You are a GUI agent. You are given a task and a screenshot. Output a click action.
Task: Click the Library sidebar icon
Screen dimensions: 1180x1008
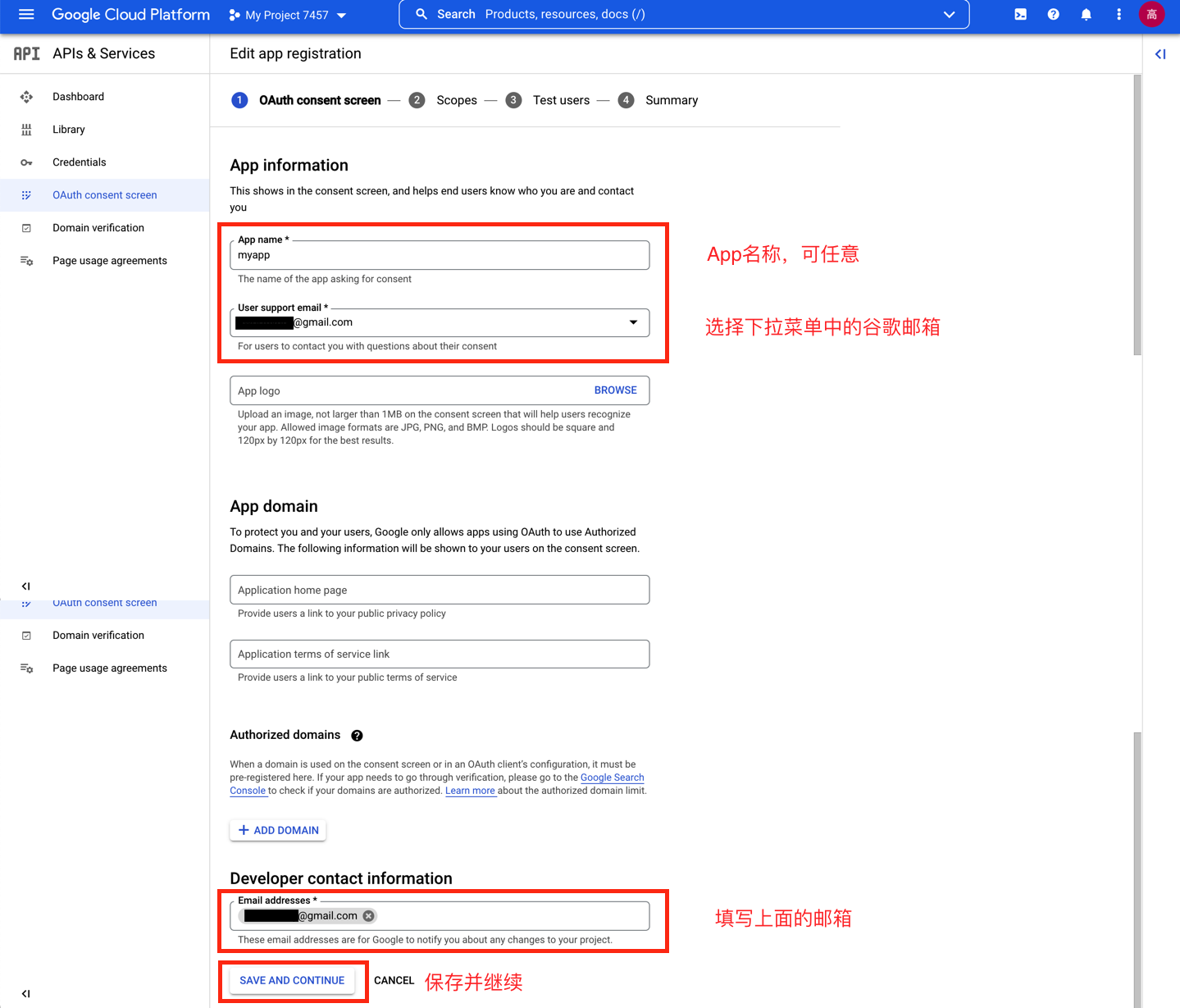point(26,130)
